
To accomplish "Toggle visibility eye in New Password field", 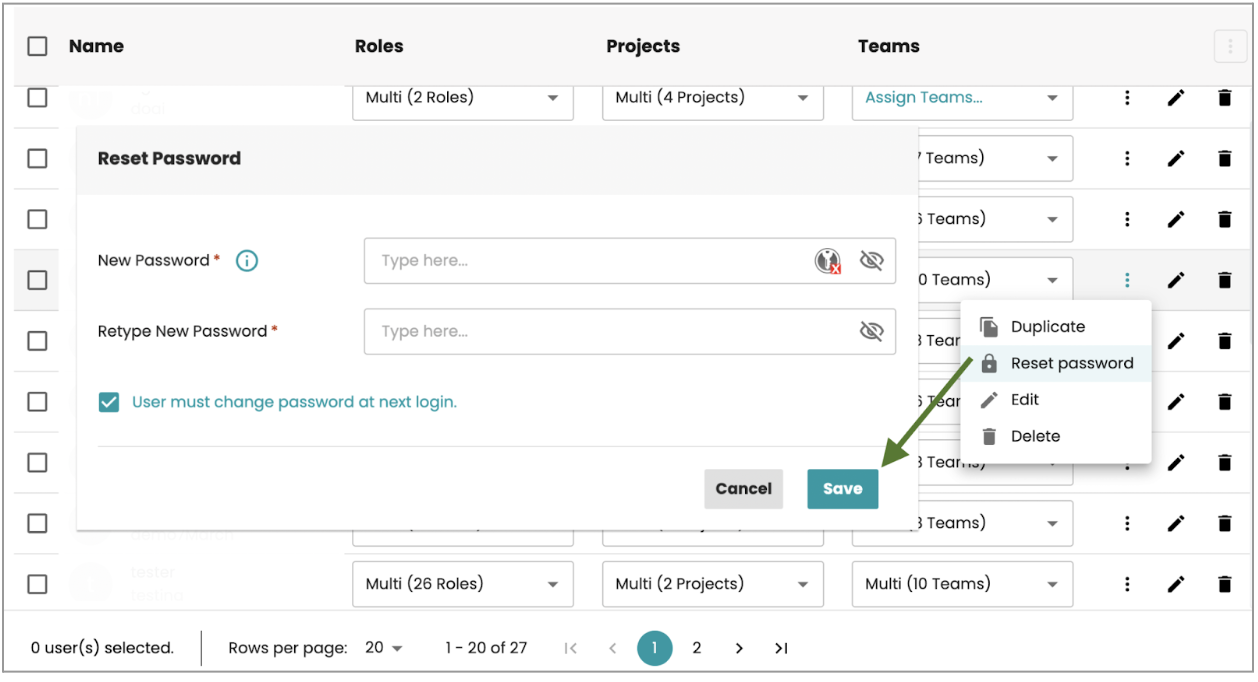I will [872, 261].
